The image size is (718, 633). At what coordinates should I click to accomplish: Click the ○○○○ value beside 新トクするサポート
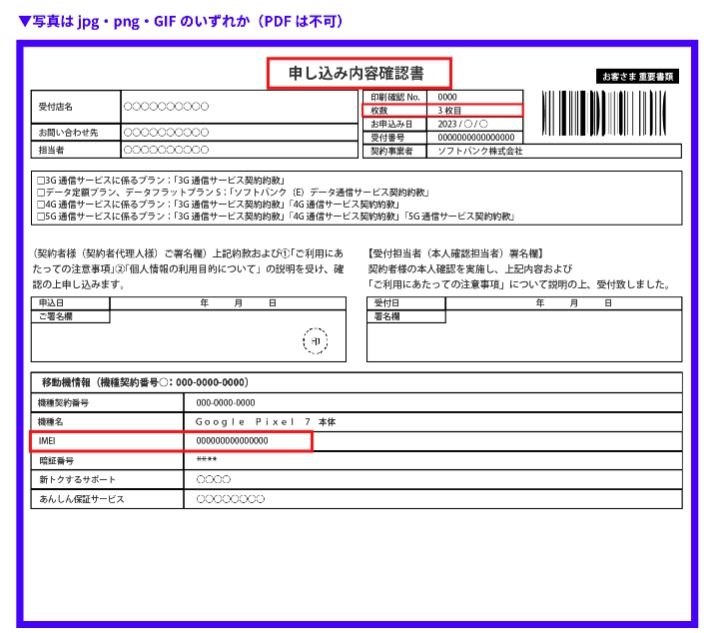coord(213,480)
